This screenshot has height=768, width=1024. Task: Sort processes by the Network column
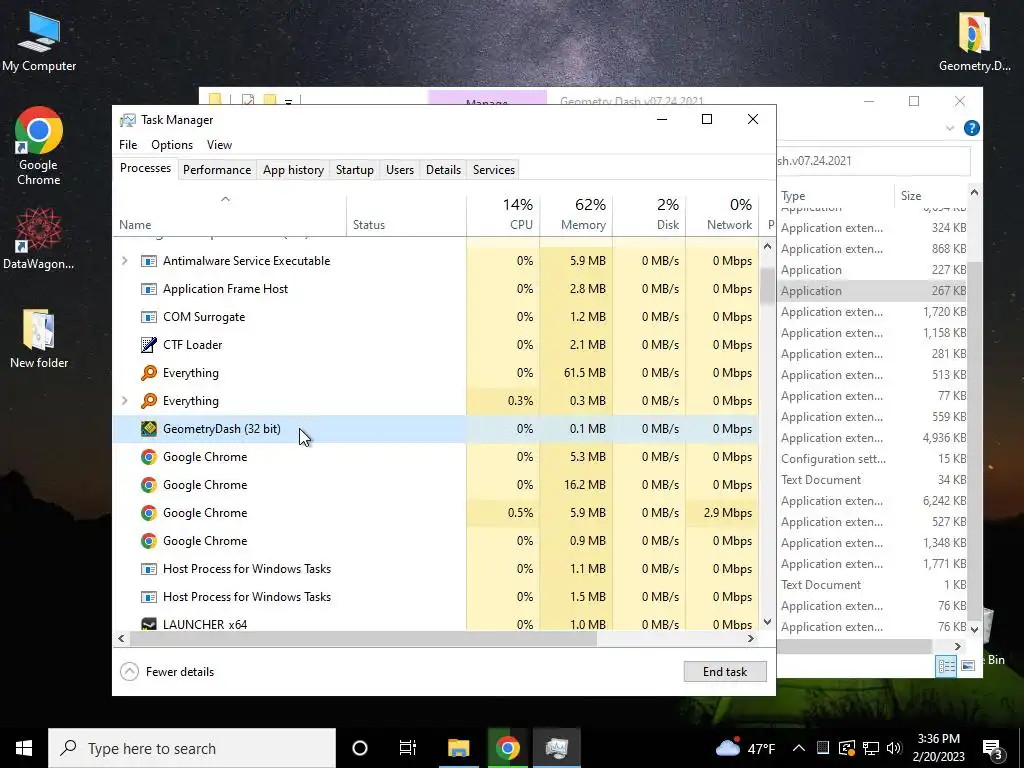coord(722,214)
